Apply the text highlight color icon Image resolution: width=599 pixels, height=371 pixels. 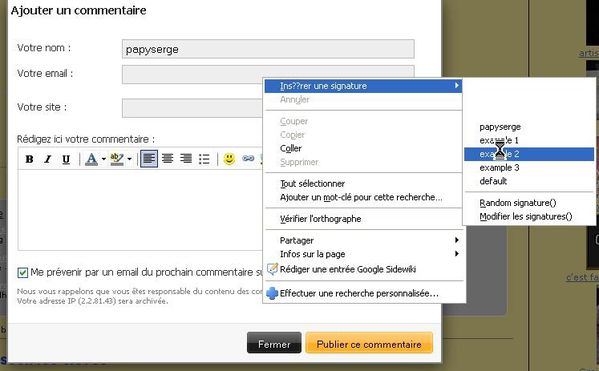[117, 159]
